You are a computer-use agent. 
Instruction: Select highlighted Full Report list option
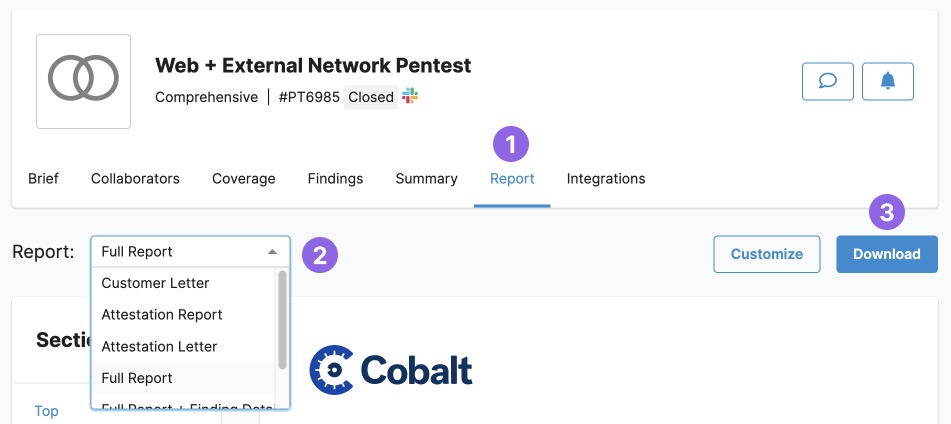coord(137,378)
